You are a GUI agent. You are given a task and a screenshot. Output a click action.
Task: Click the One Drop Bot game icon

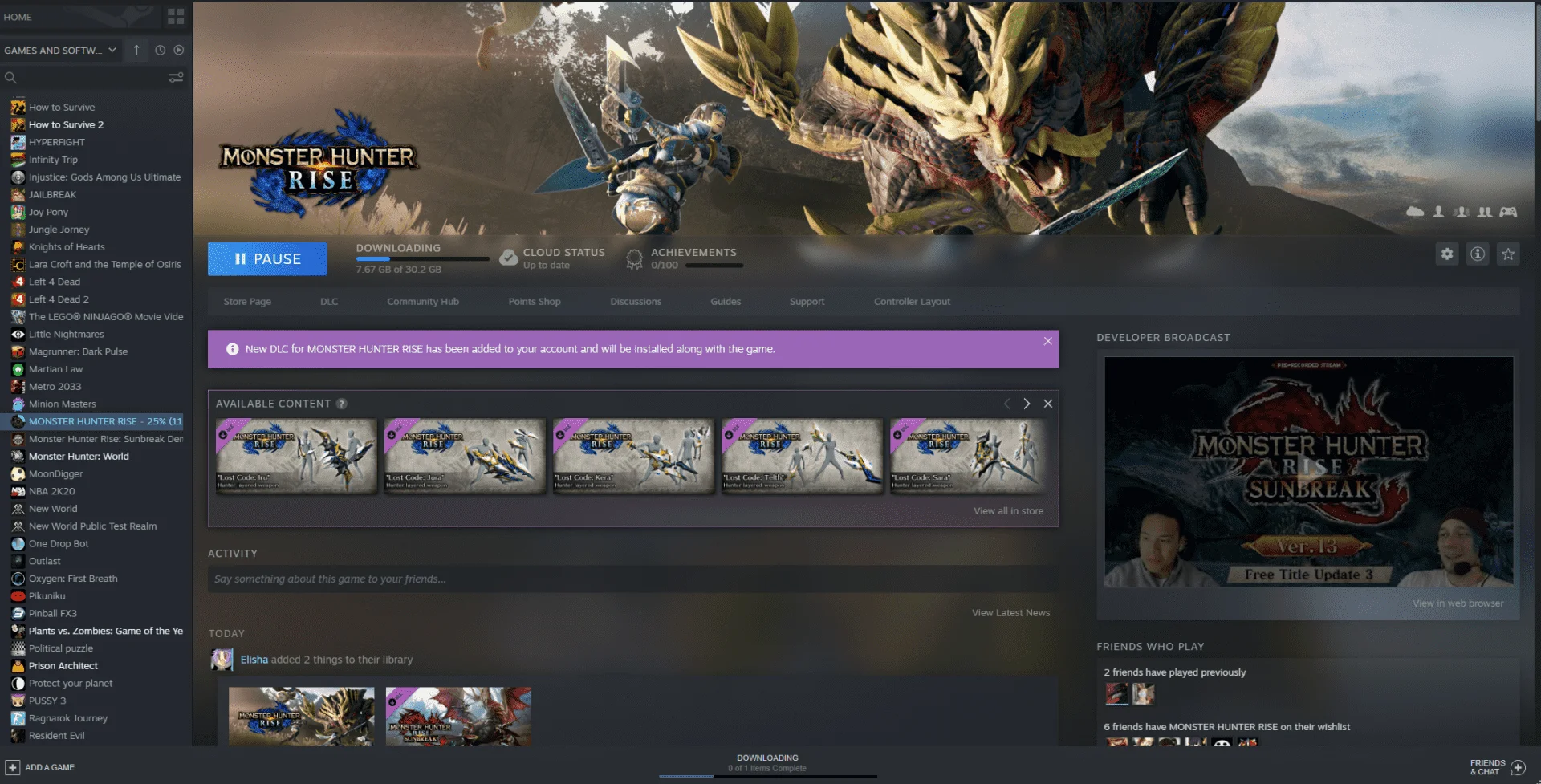click(18, 544)
